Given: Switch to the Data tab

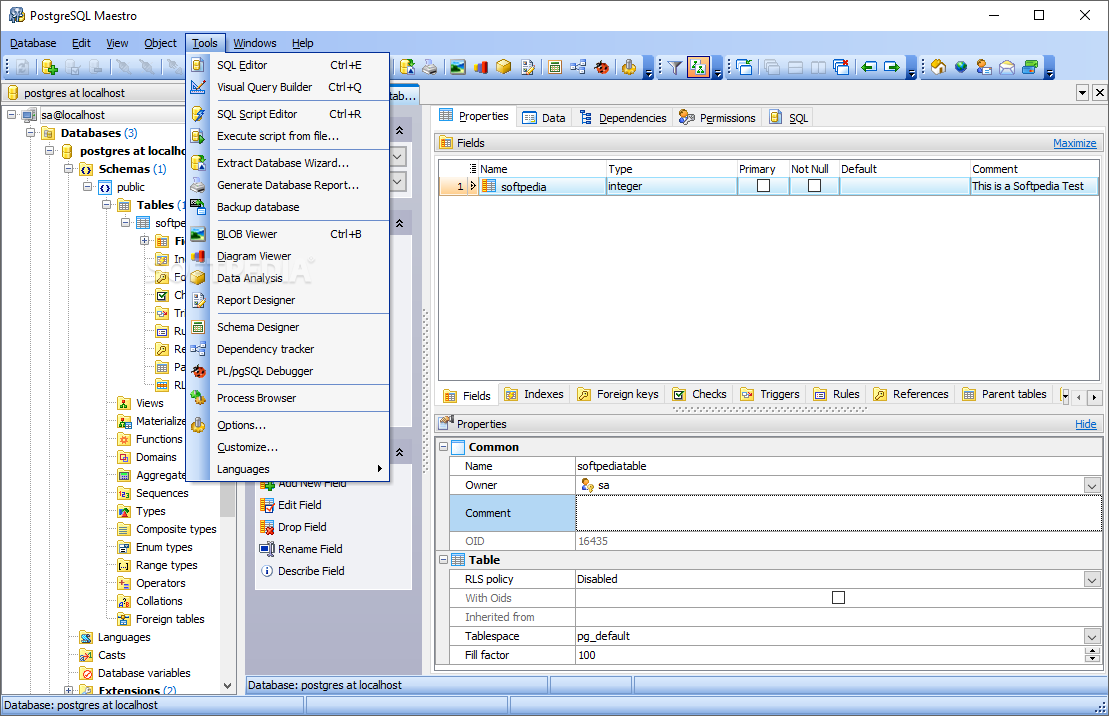Looking at the screenshot, I should point(544,117).
